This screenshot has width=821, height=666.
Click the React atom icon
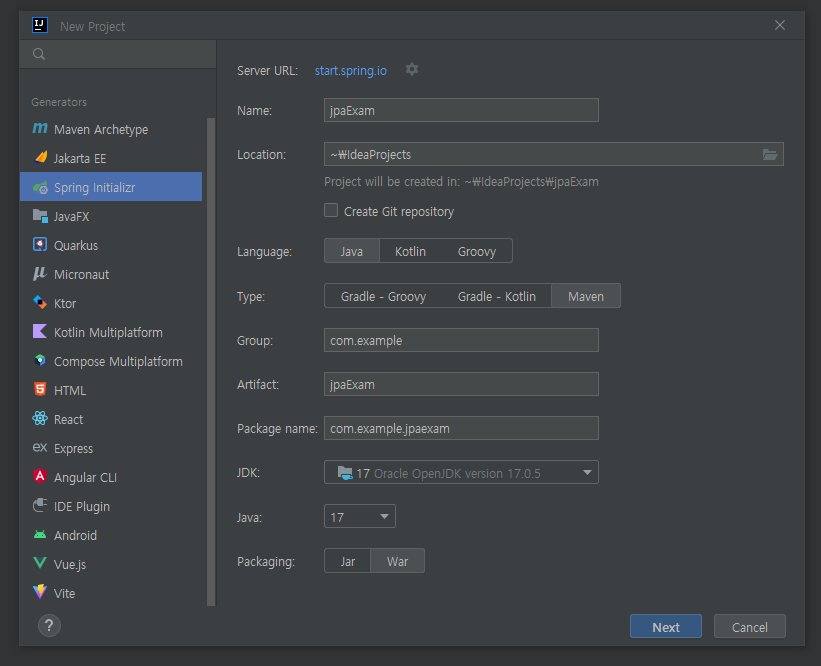coord(40,418)
